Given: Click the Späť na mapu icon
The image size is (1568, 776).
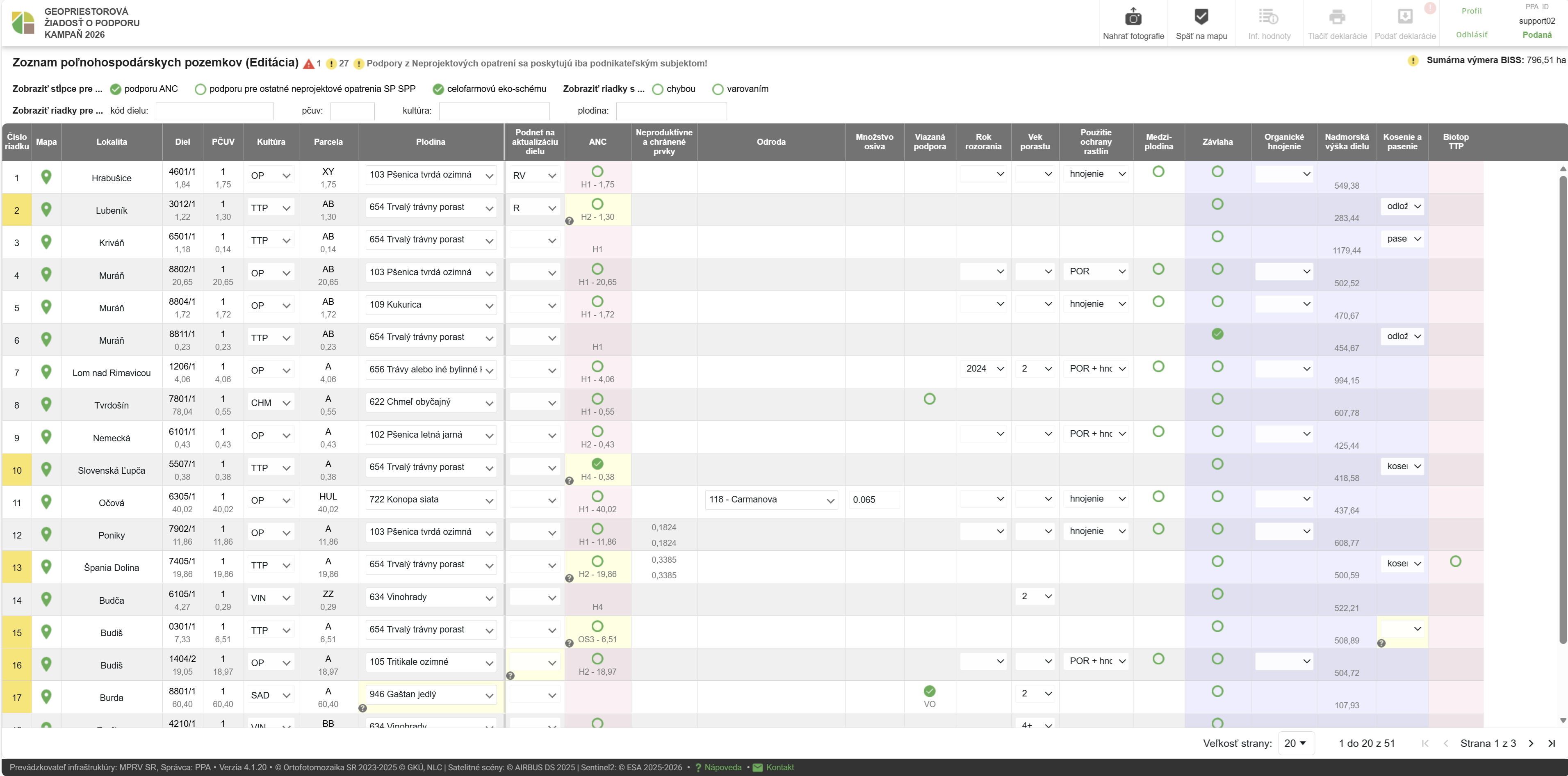Looking at the screenshot, I should 1201,17.
